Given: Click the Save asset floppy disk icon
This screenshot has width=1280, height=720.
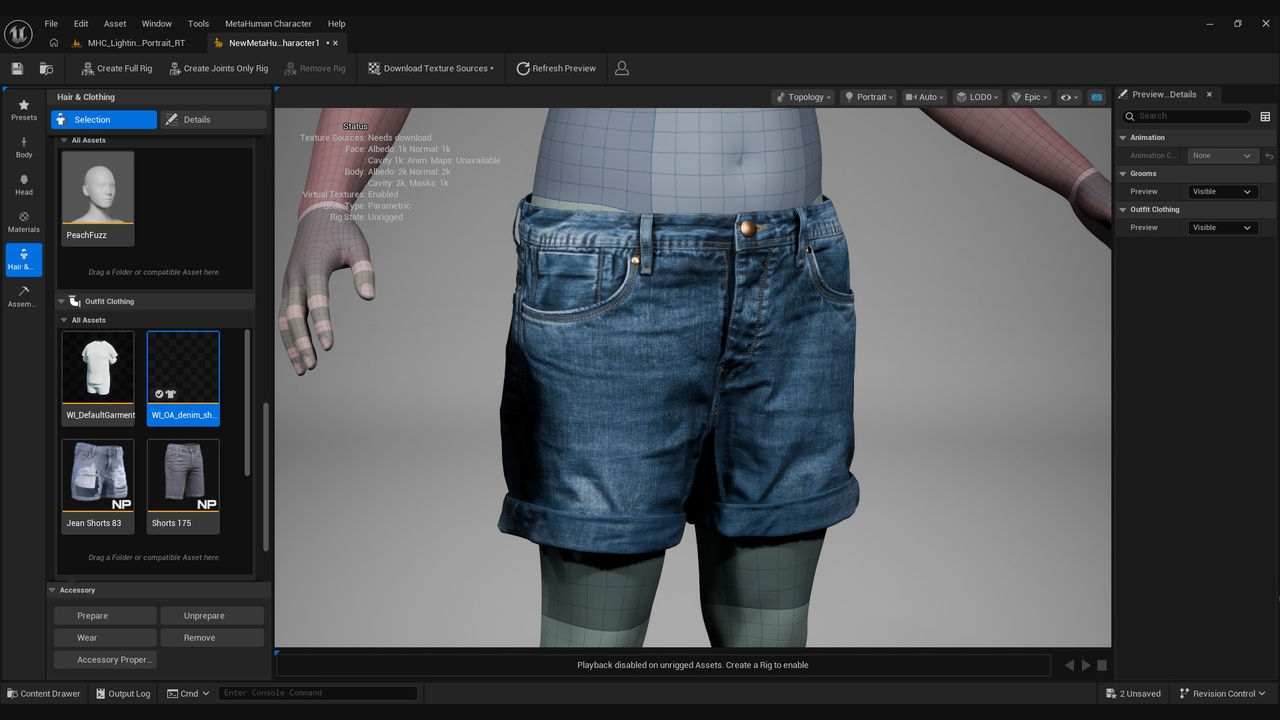Looking at the screenshot, I should coord(17,68).
